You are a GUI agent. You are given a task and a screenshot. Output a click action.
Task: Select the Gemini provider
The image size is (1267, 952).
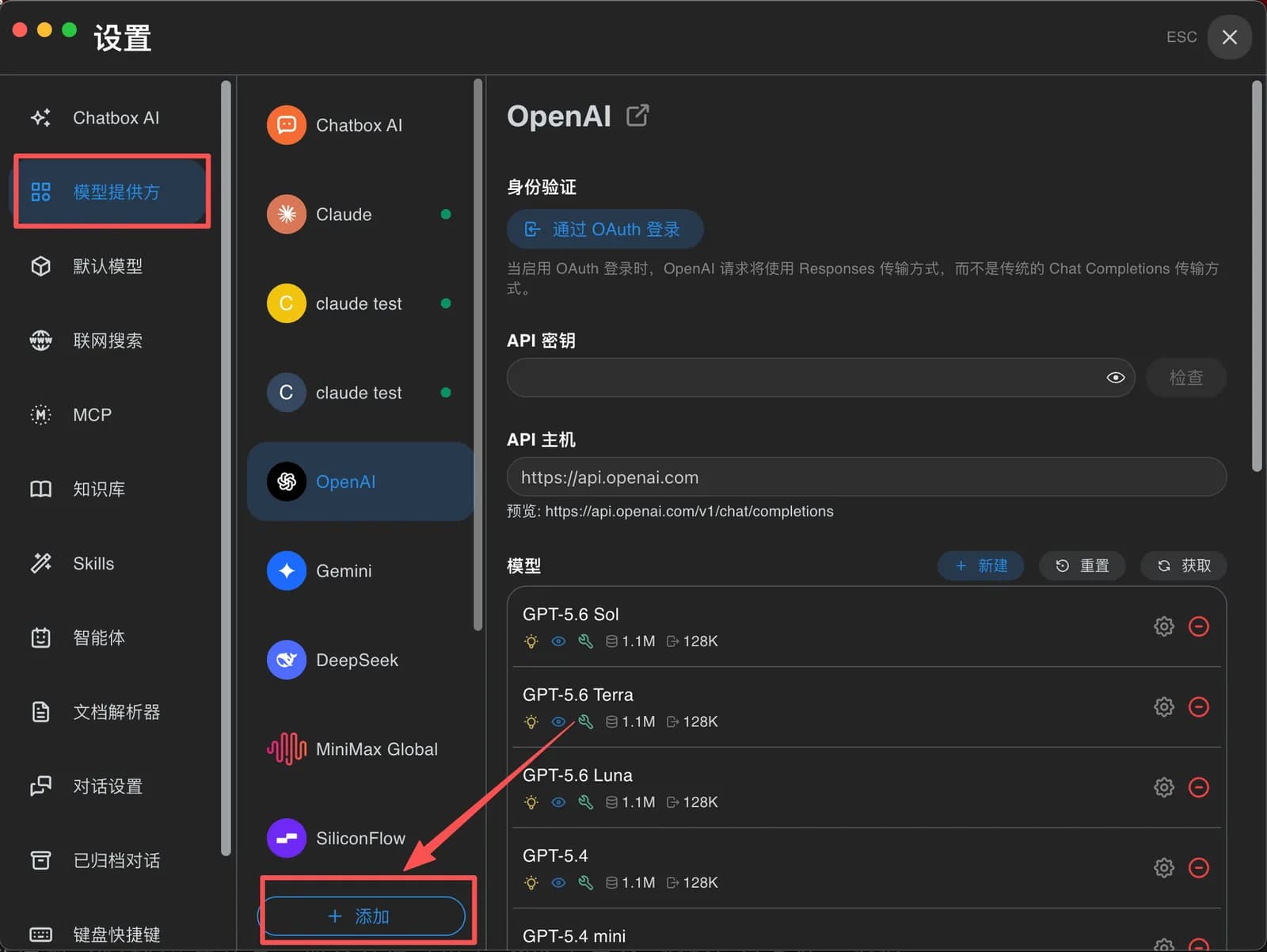click(x=360, y=571)
